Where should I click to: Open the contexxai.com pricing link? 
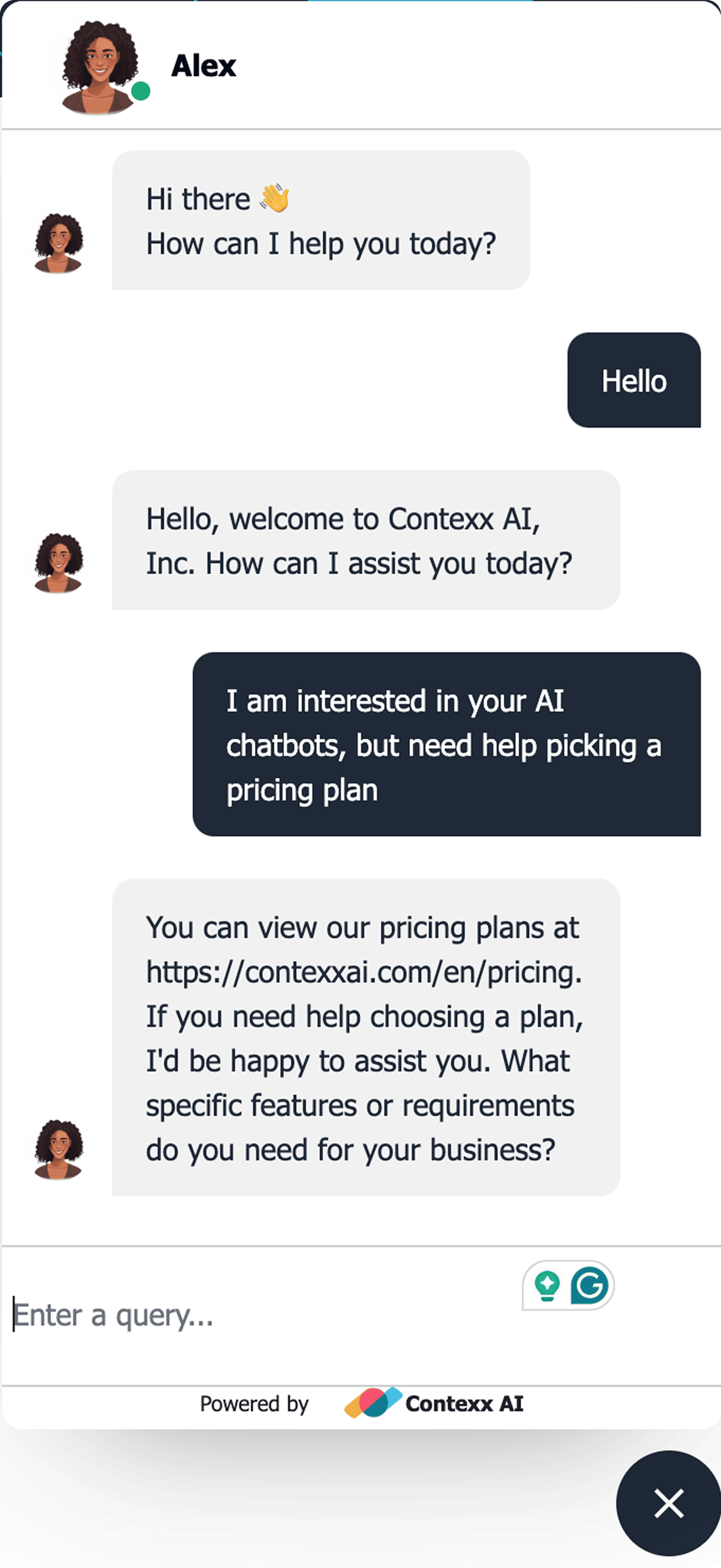[x=363, y=972]
